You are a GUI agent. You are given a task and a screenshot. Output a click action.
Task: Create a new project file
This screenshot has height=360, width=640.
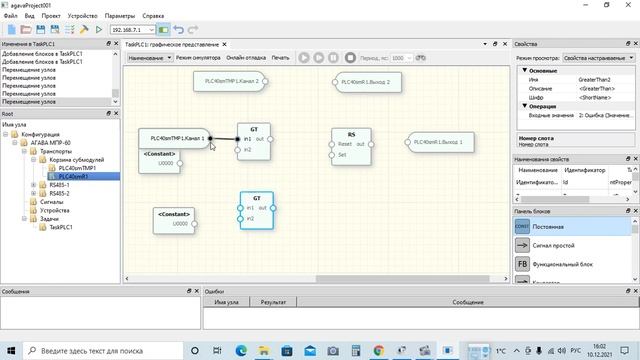point(11,30)
